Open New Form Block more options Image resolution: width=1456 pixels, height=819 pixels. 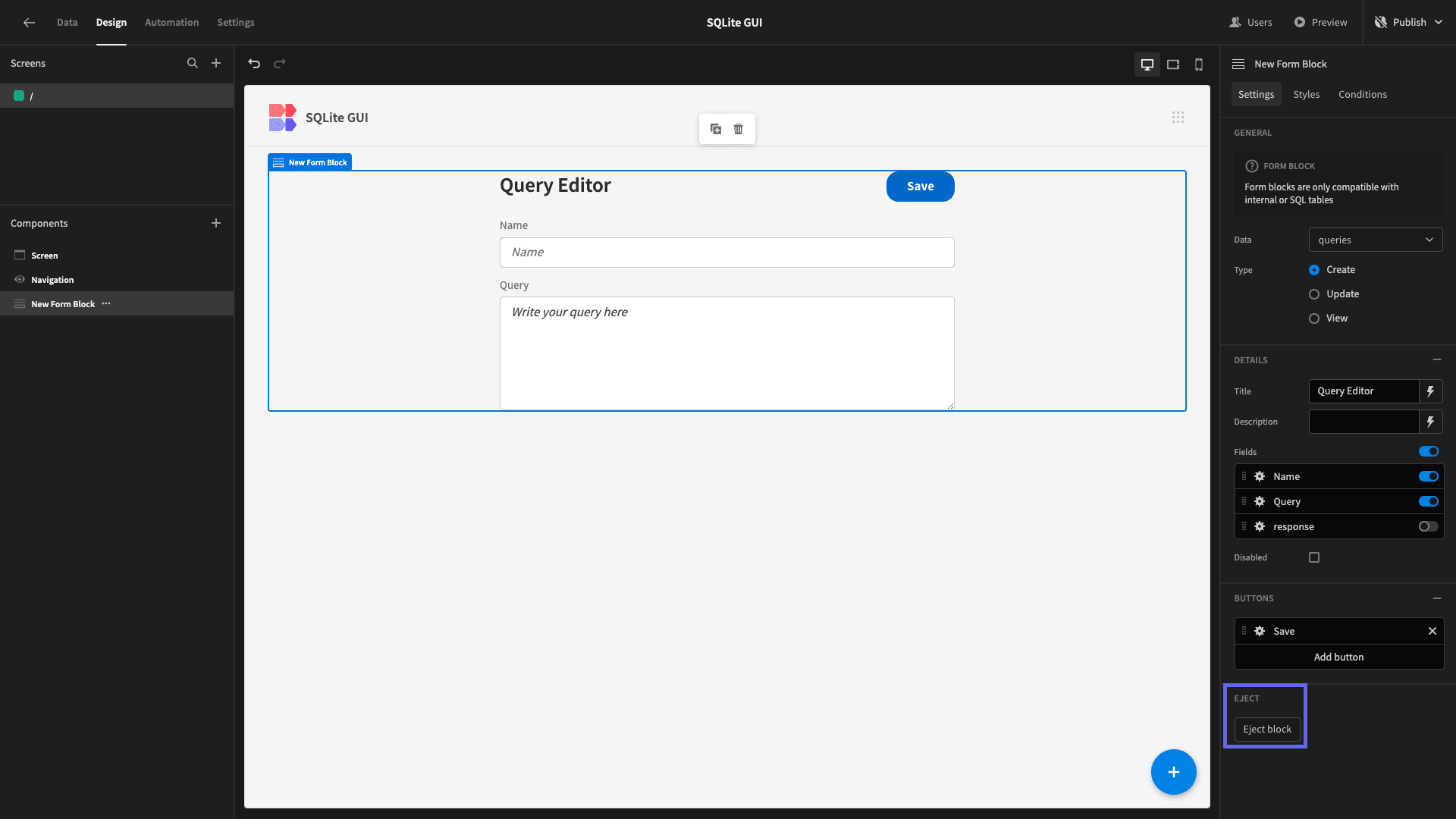[x=106, y=303]
